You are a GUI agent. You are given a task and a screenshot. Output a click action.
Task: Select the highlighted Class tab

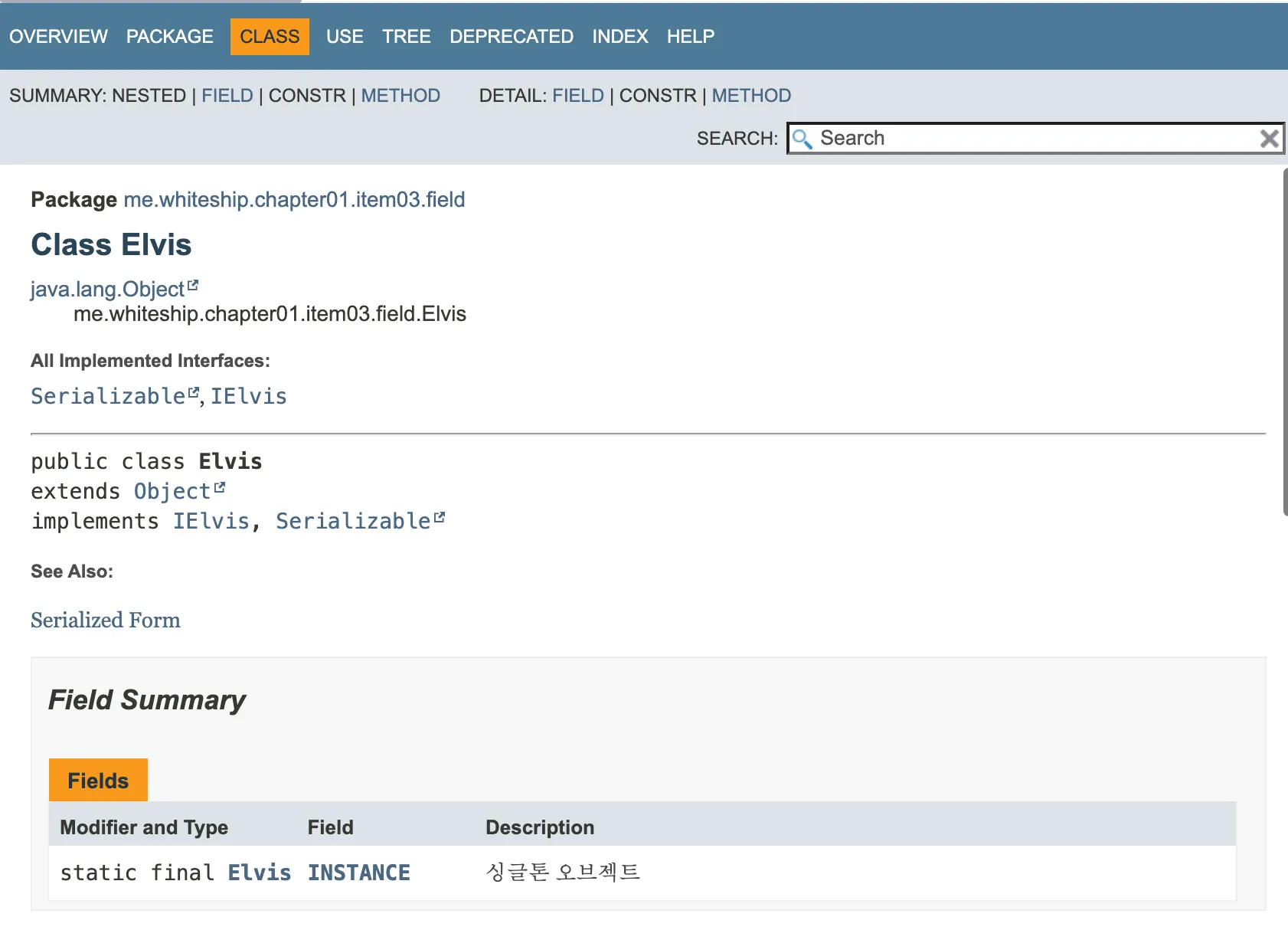[x=270, y=37]
